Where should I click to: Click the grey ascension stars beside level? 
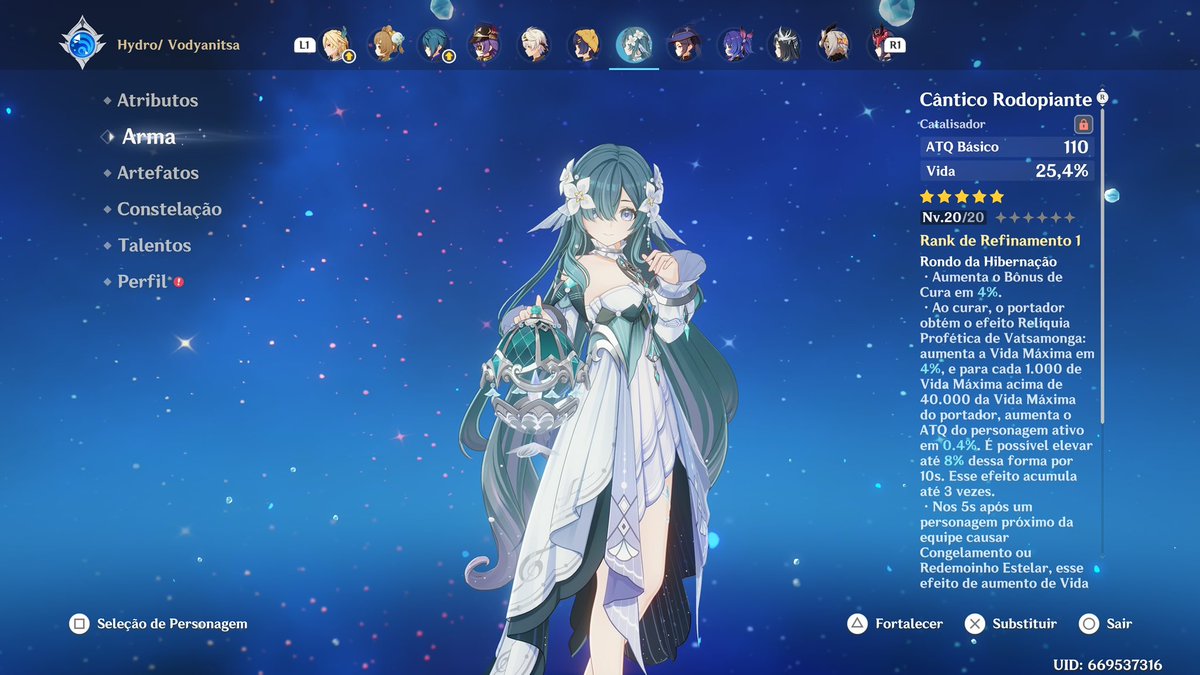(1036, 217)
